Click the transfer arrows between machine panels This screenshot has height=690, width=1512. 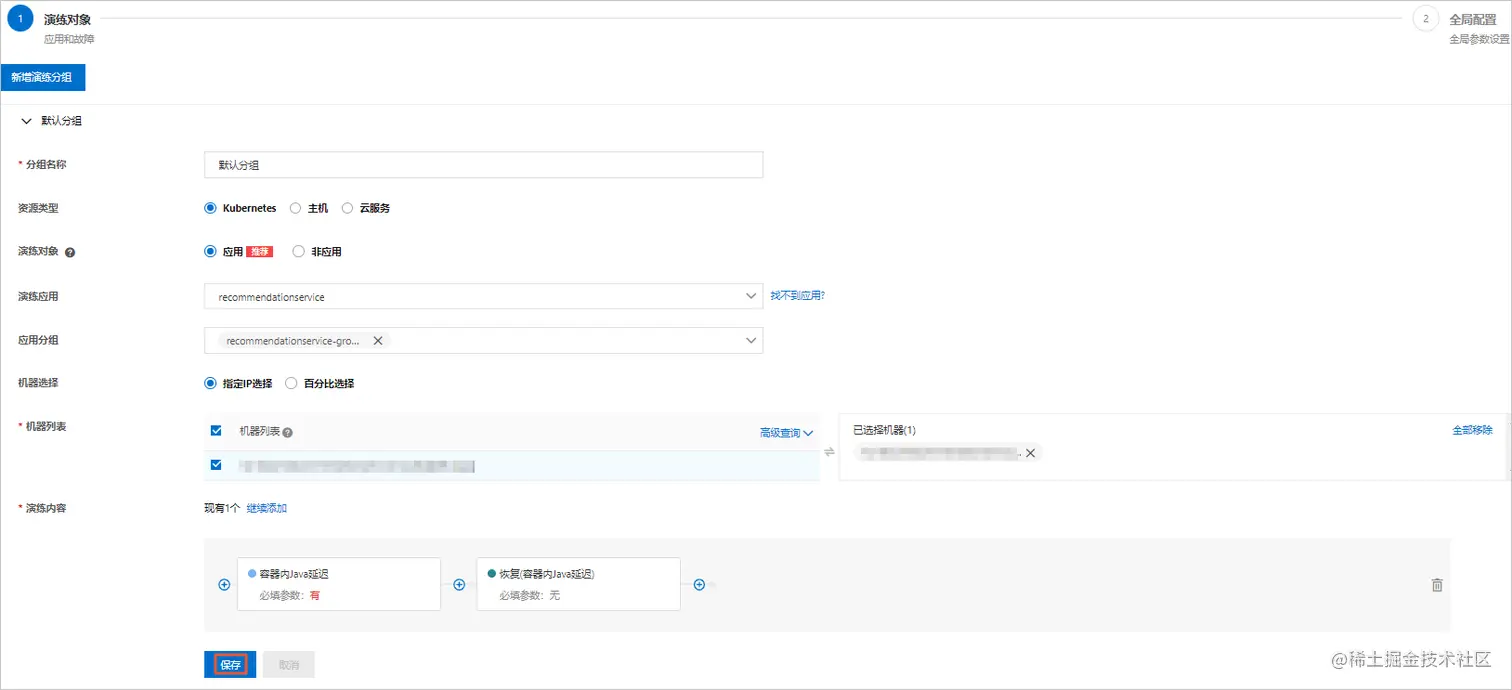[829, 452]
